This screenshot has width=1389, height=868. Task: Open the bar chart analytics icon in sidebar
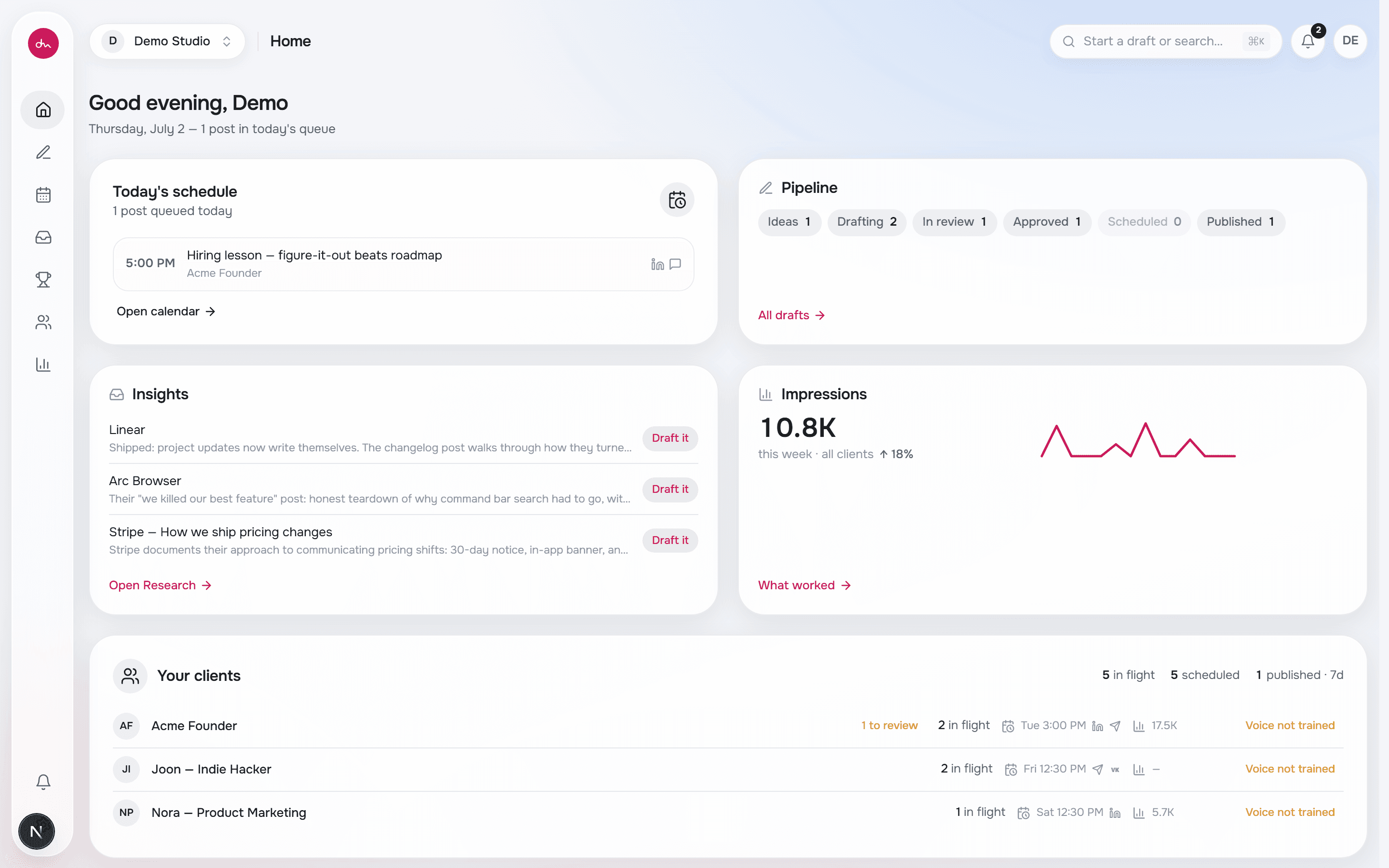[x=43, y=365]
